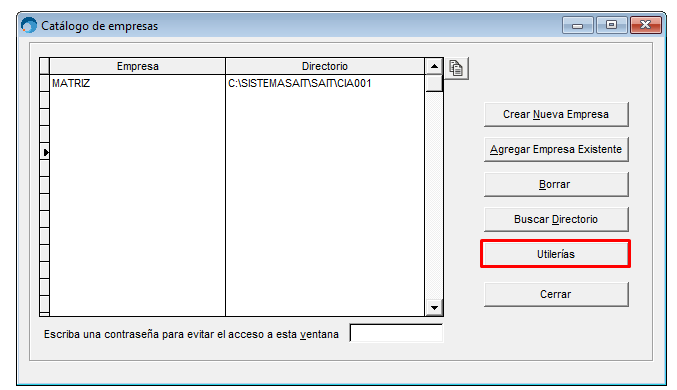The height and width of the screenshot is (390, 677).
Task: Click the Empresa column header
Action: pos(137,67)
